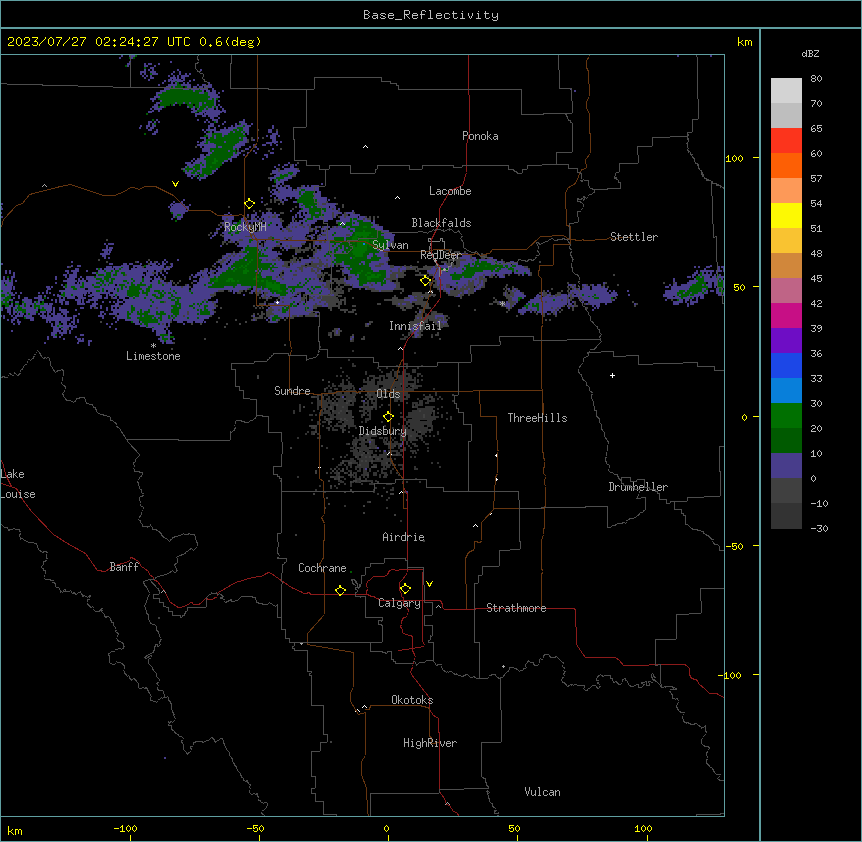This screenshot has width=862, height=842.
Task: Click the Blackfalds label
Action: (x=441, y=223)
